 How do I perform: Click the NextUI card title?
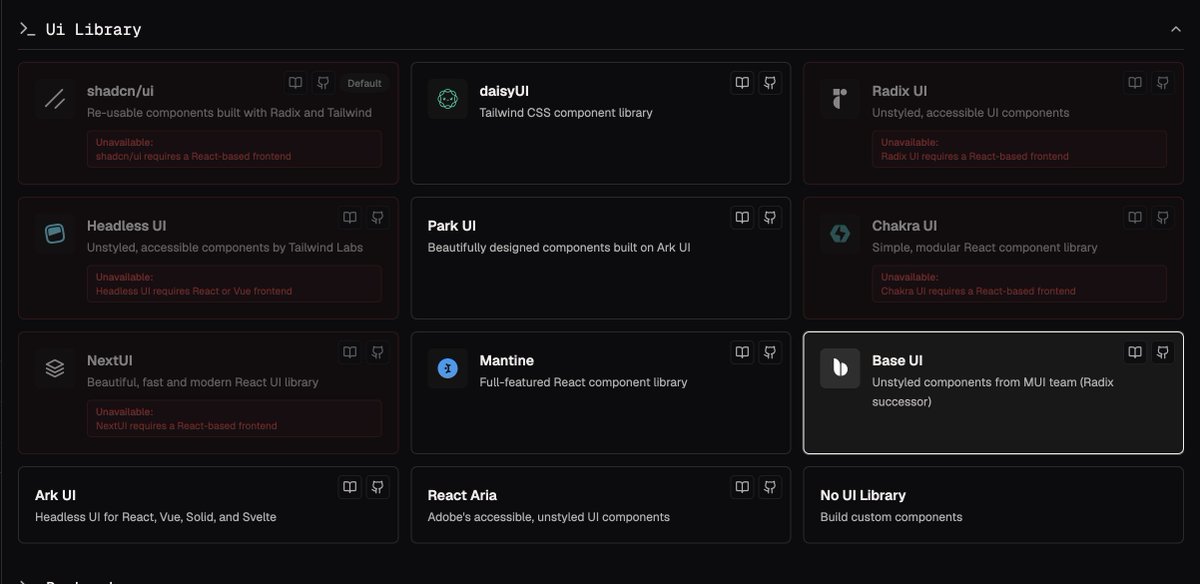click(x=110, y=360)
